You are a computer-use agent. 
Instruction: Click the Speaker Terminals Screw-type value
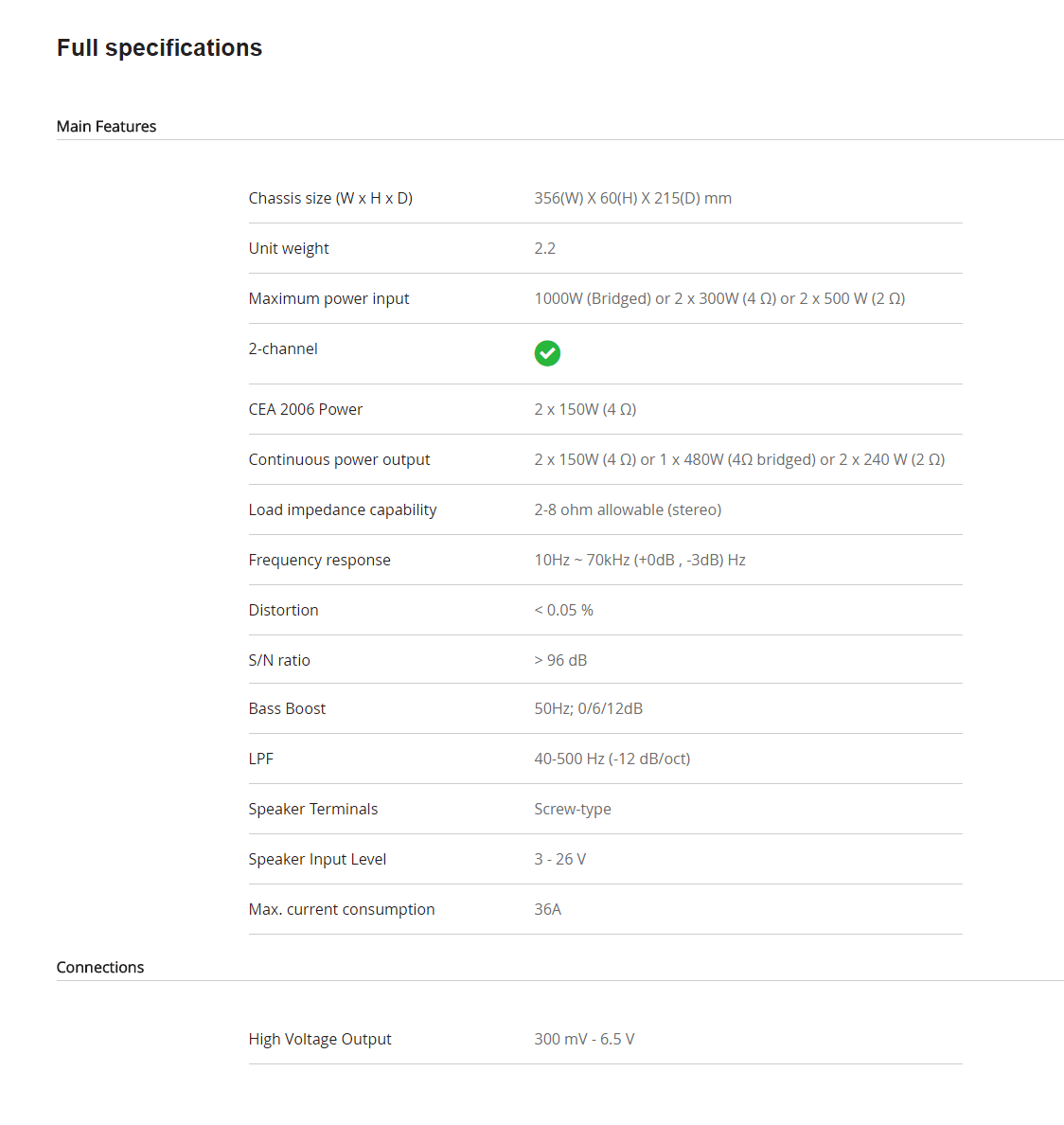tap(573, 809)
